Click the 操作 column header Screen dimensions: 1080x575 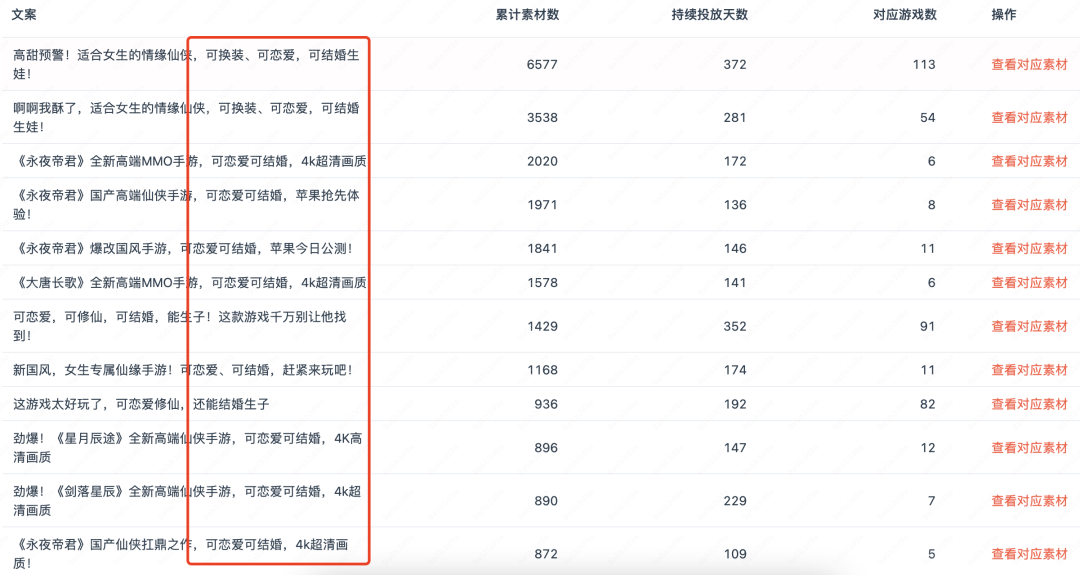[x=1004, y=14]
